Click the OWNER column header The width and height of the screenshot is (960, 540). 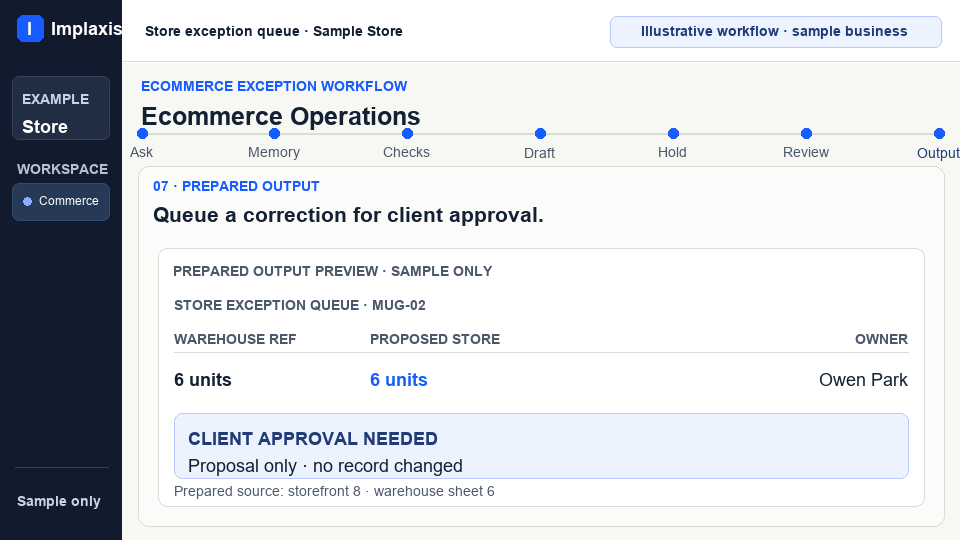(x=881, y=339)
